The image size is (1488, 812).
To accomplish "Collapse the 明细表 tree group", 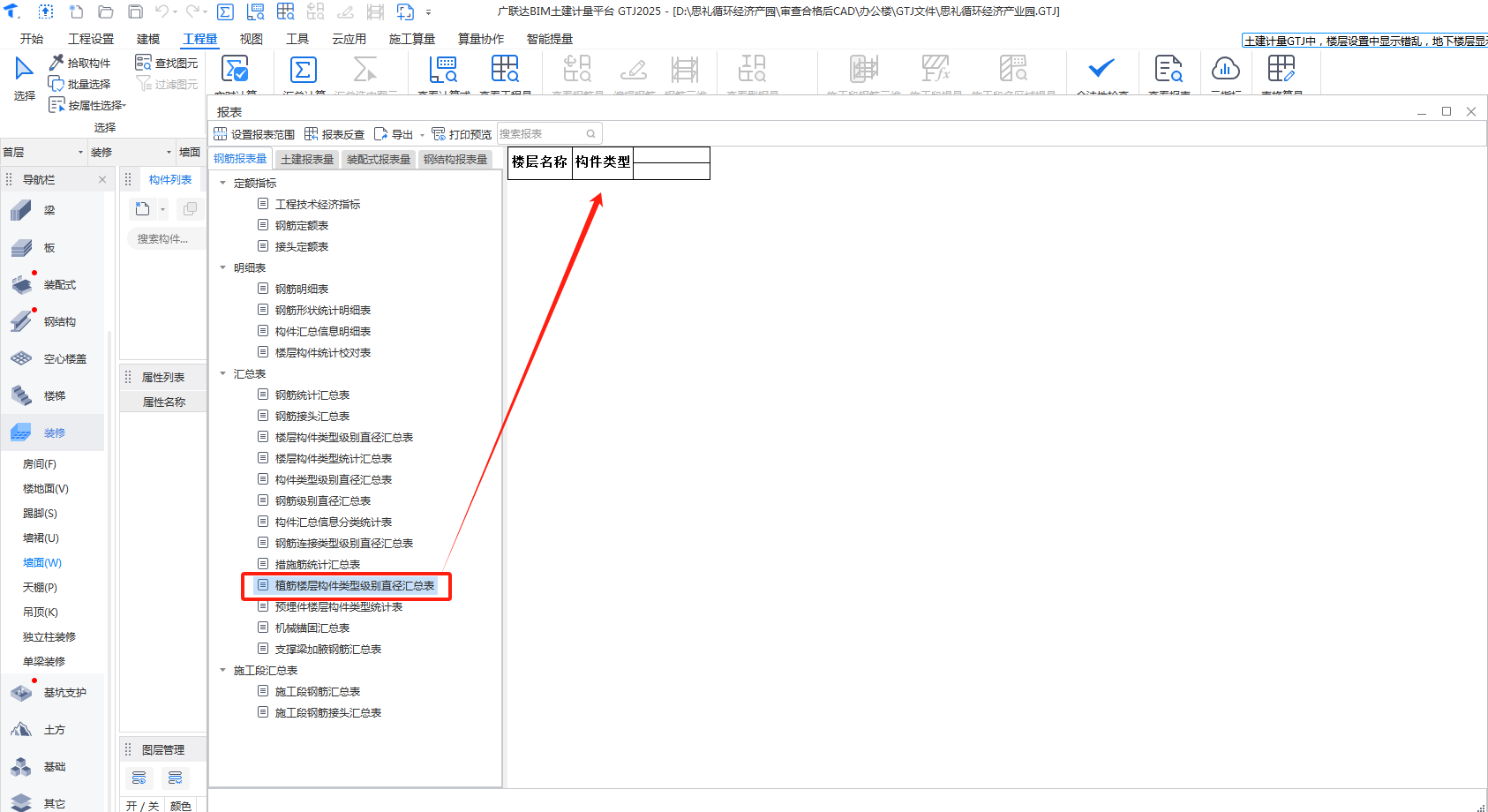I will pos(223,267).
